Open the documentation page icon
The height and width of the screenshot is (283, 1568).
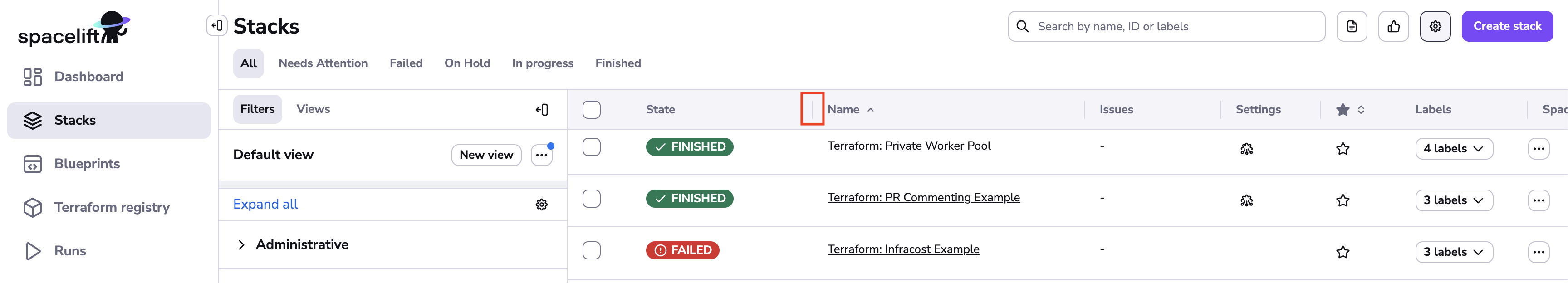tap(1351, 27)
